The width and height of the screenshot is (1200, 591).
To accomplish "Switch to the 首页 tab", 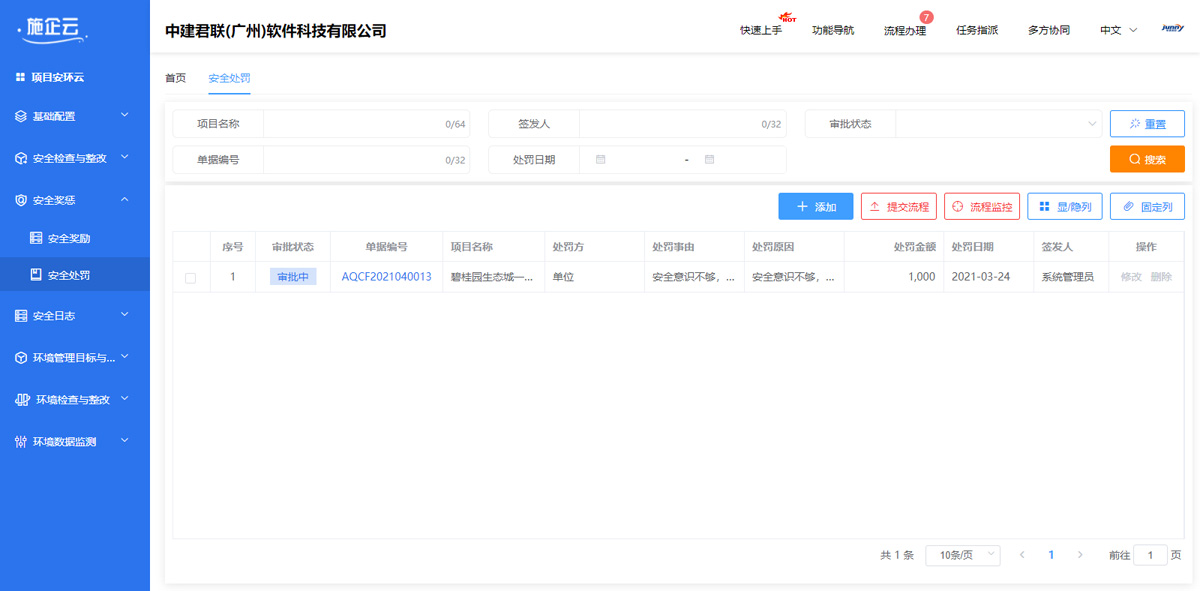I will tap(175, 77).
